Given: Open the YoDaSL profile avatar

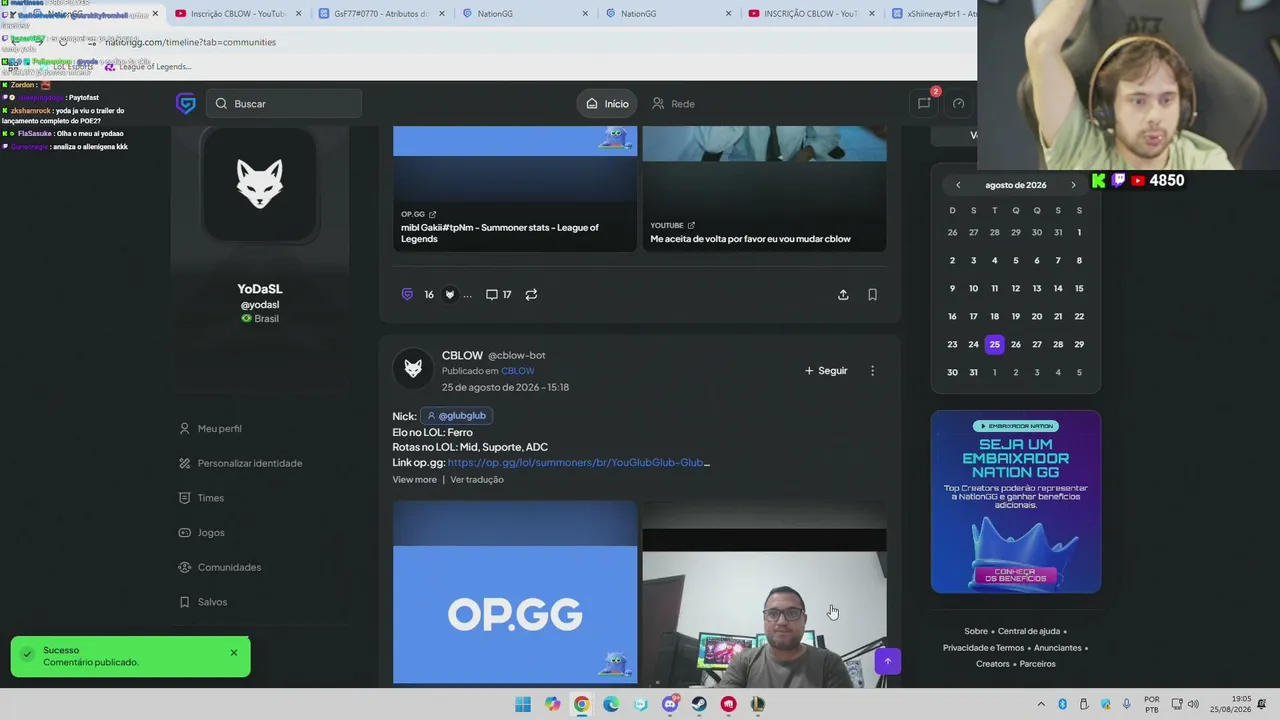Looking at the screenshot, I should coord(259,185).
